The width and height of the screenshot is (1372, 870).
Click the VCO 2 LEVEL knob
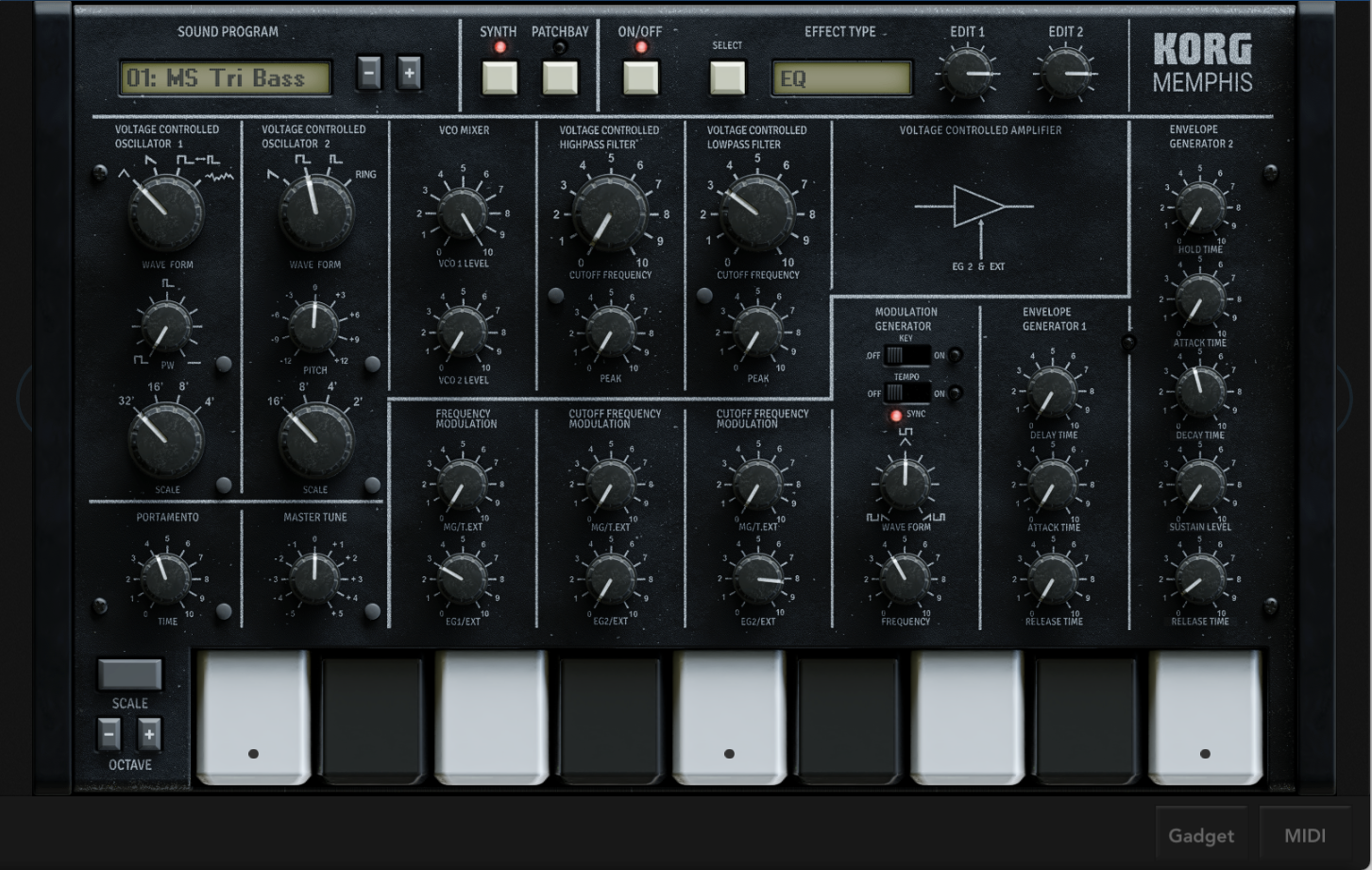point(463,333)
